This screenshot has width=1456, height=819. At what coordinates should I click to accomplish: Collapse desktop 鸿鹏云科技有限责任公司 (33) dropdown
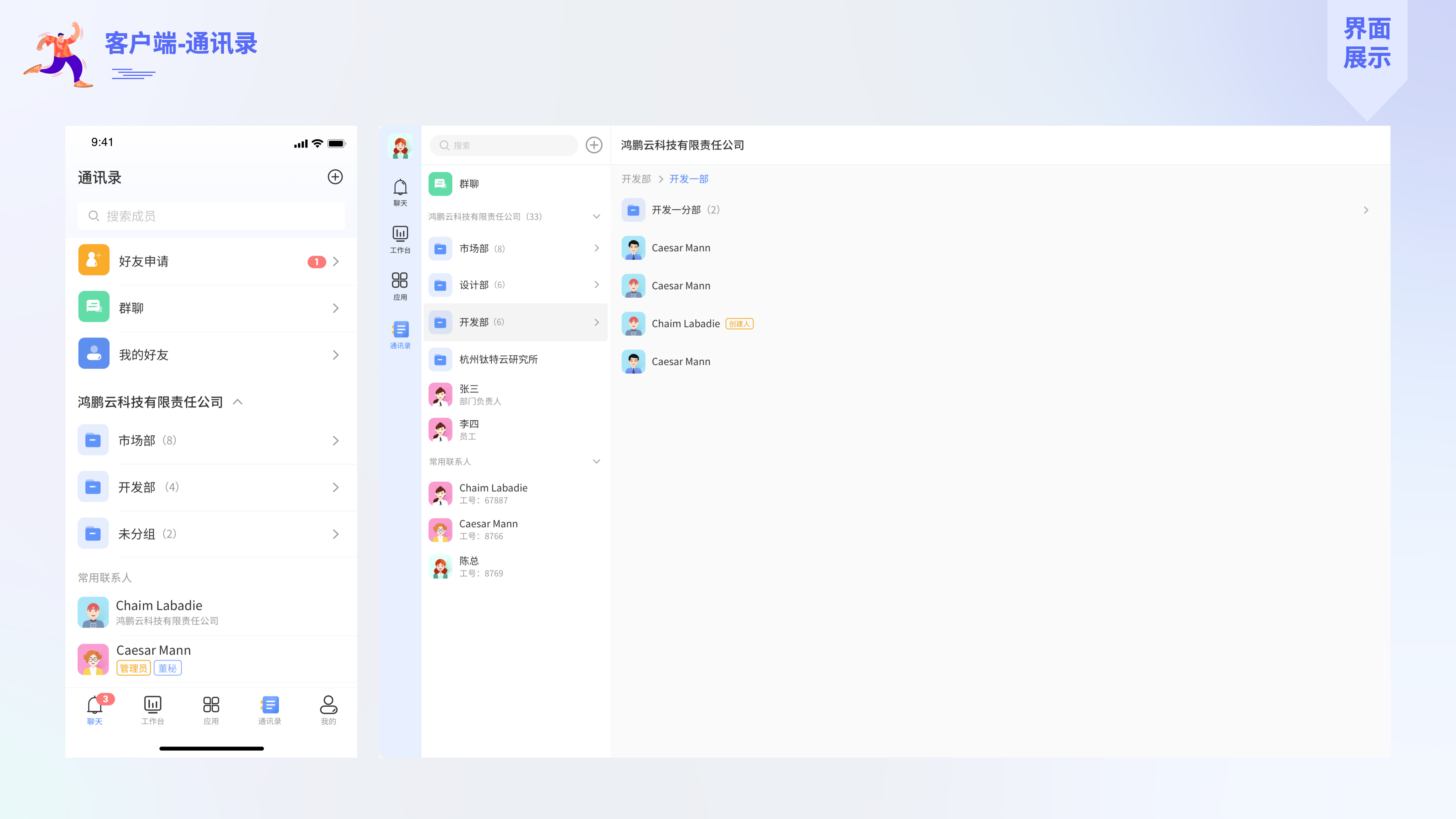pos(596,216)
